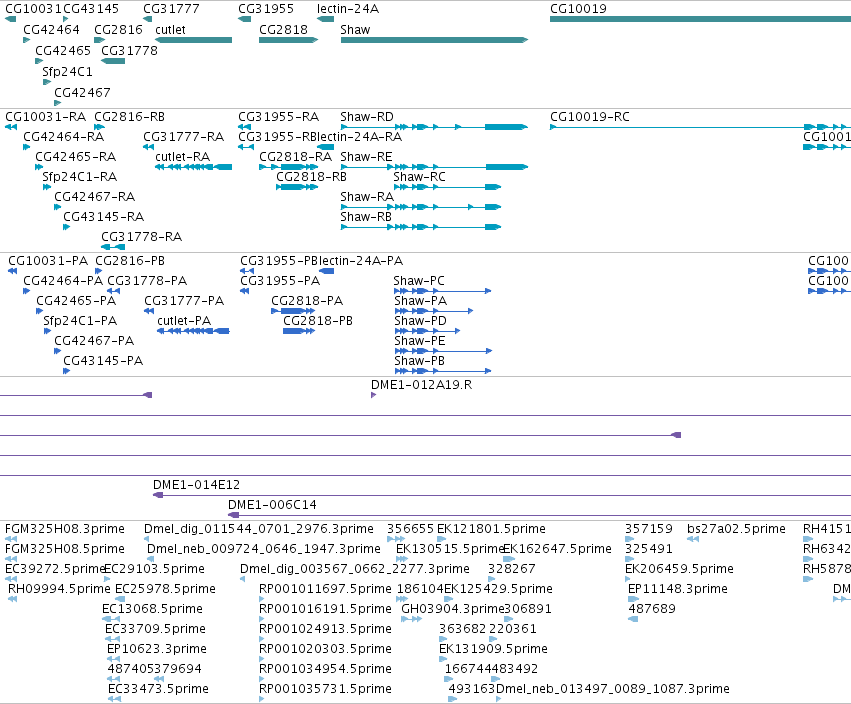
Task: Open the CG31955 gene label
Action: tap(266, 9)
